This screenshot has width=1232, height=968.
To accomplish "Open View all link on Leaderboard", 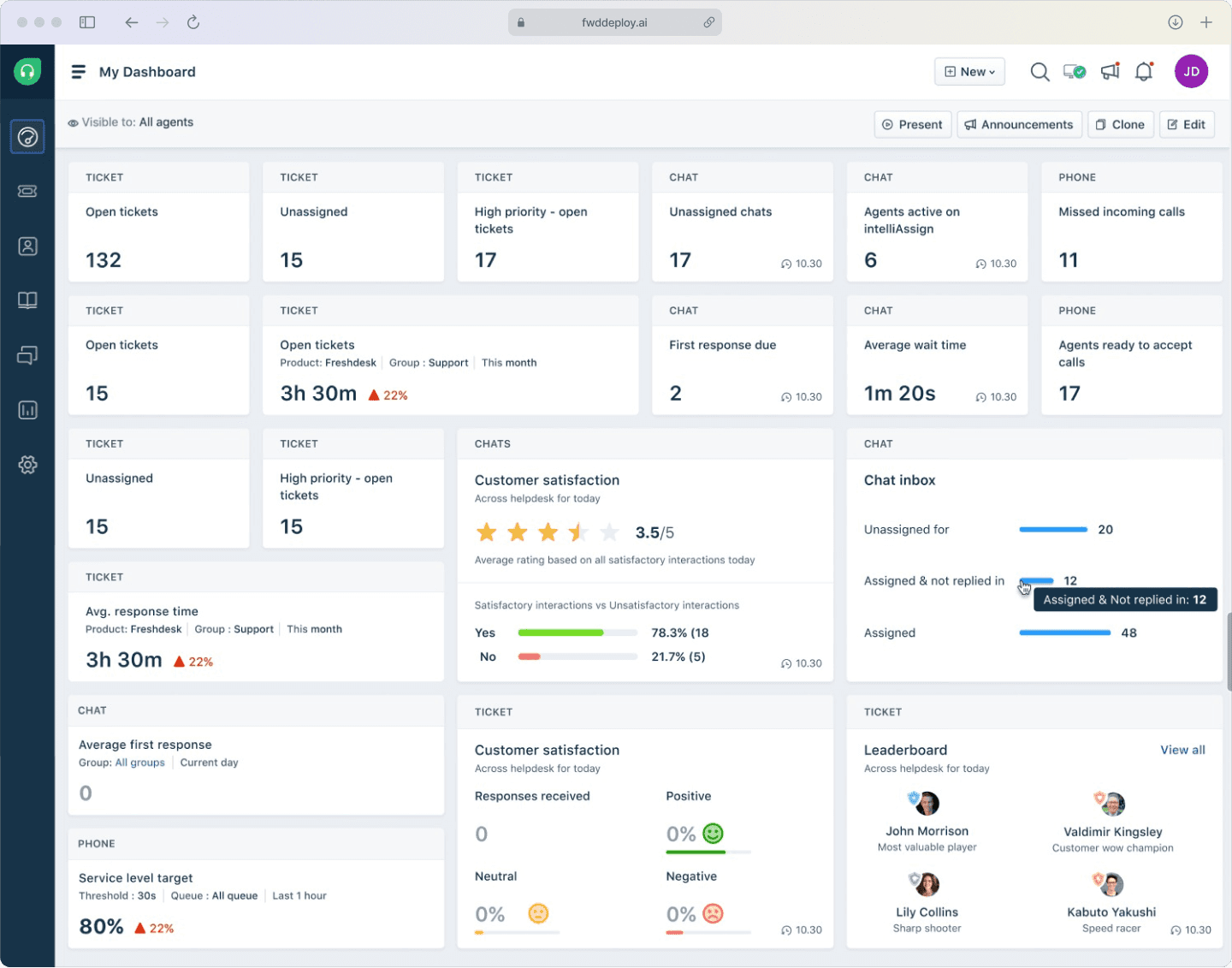I will point(1182,750).
